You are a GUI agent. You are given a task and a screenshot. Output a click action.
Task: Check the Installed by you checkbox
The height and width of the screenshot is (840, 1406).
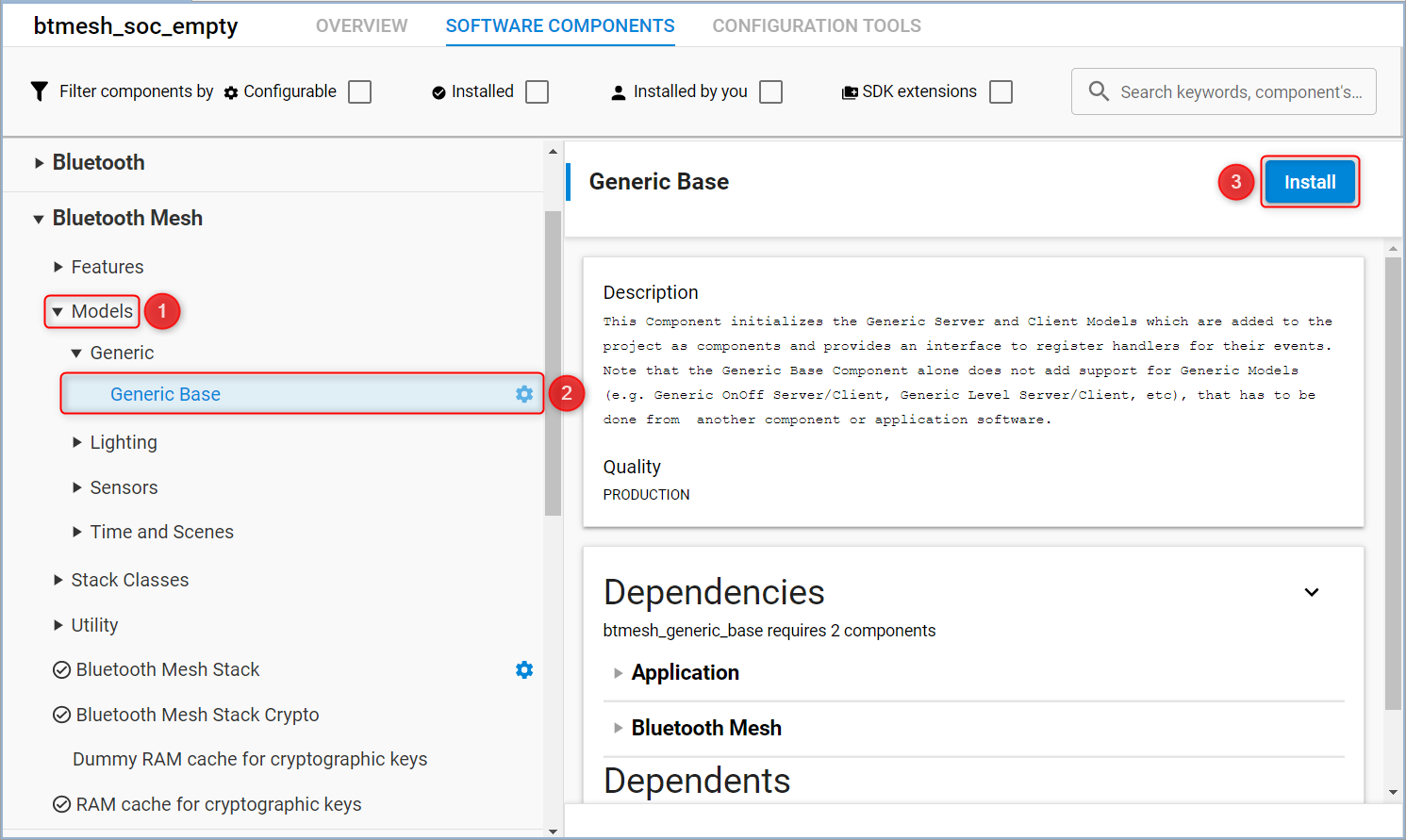tap(770, 91)
